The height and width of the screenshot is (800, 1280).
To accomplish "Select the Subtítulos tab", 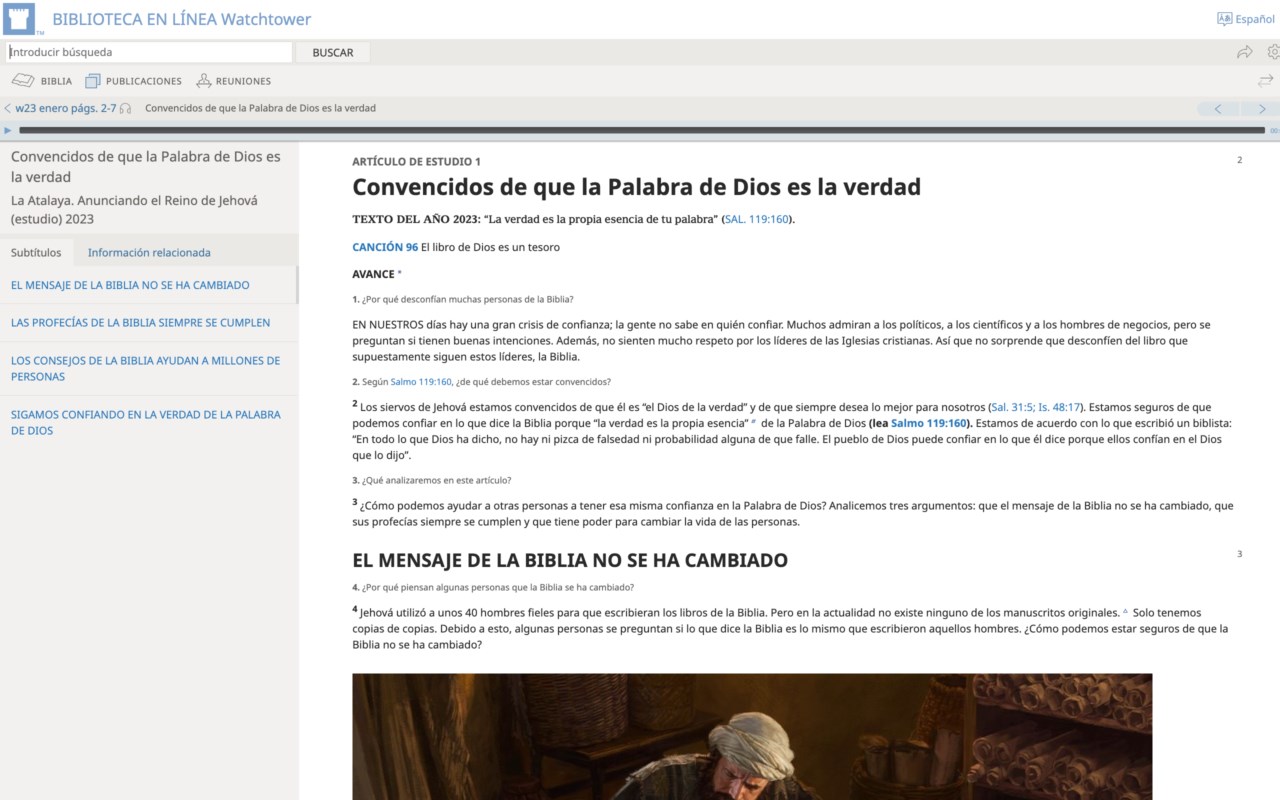I will (x=36, y=252).
